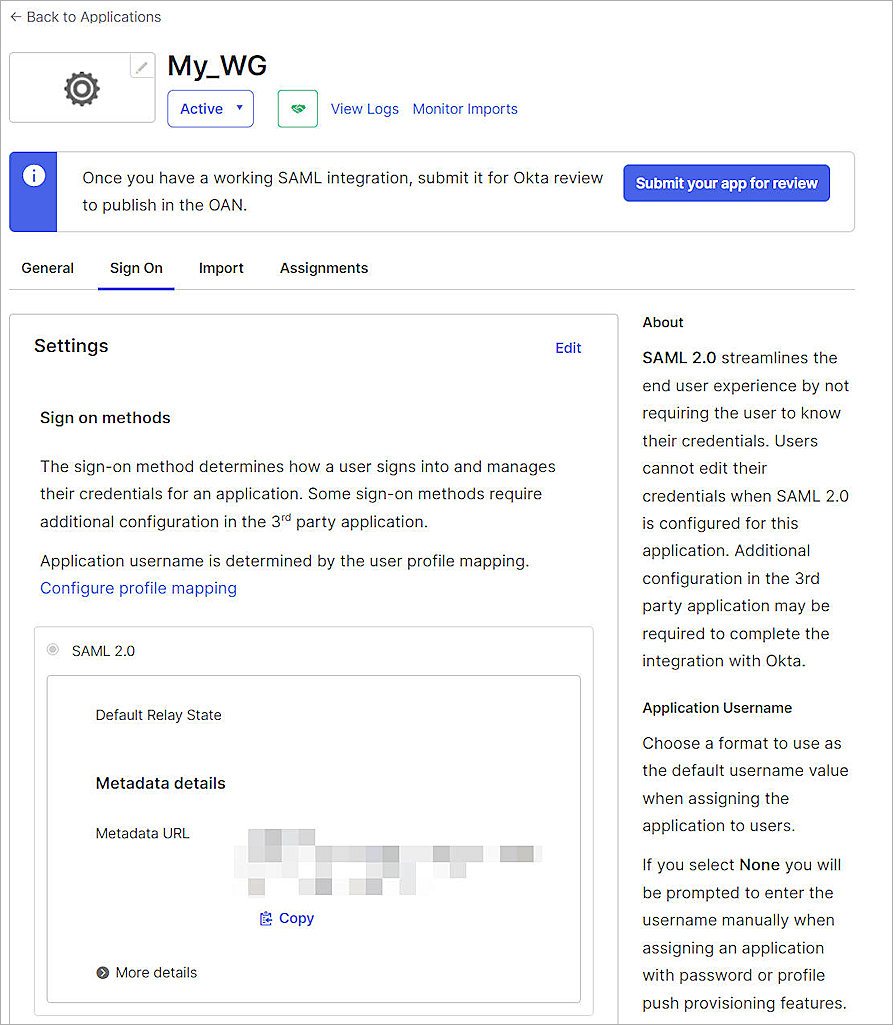The height and width of the screenshot is (1025, 893).
Task: Click the Active dropdown caret arrow
Action: click(x=239, y=108)
